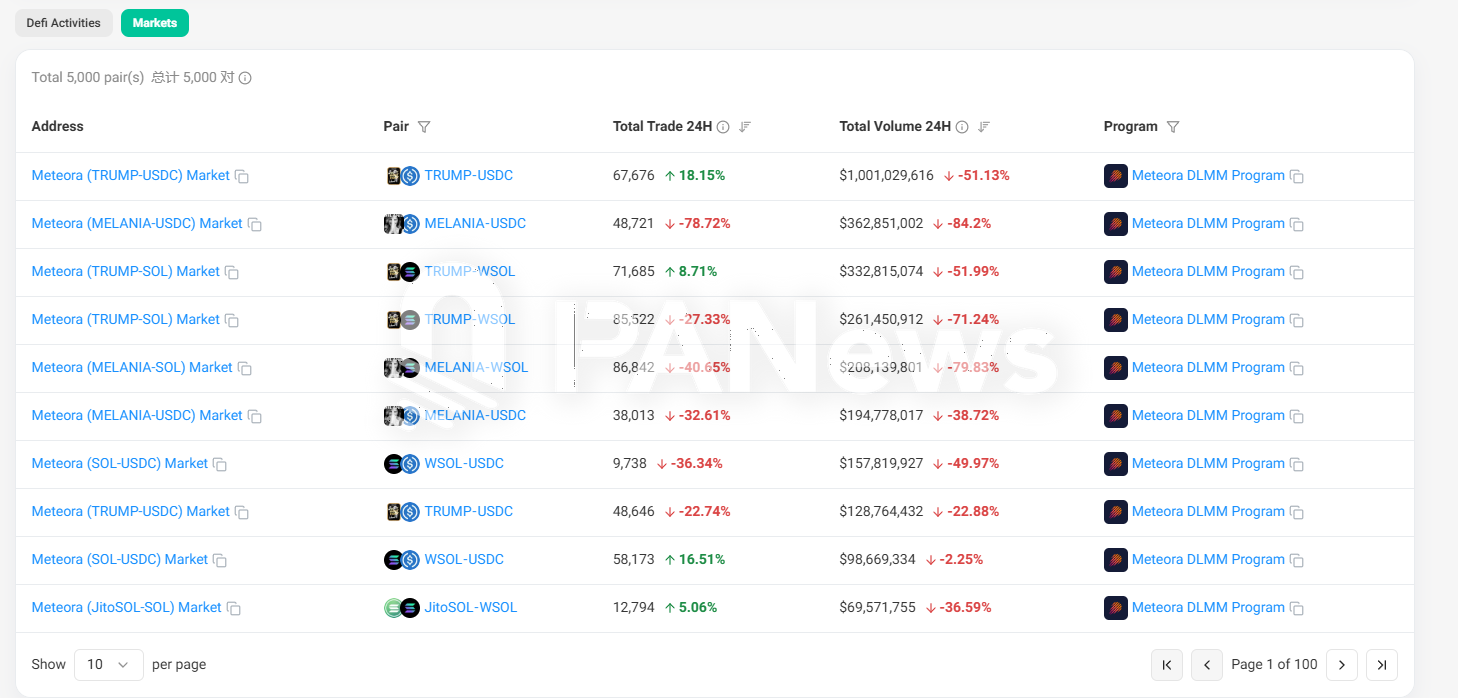Click info icon next to total pairs count
Screen dimensions: 1458x698
tap(245, 78)
